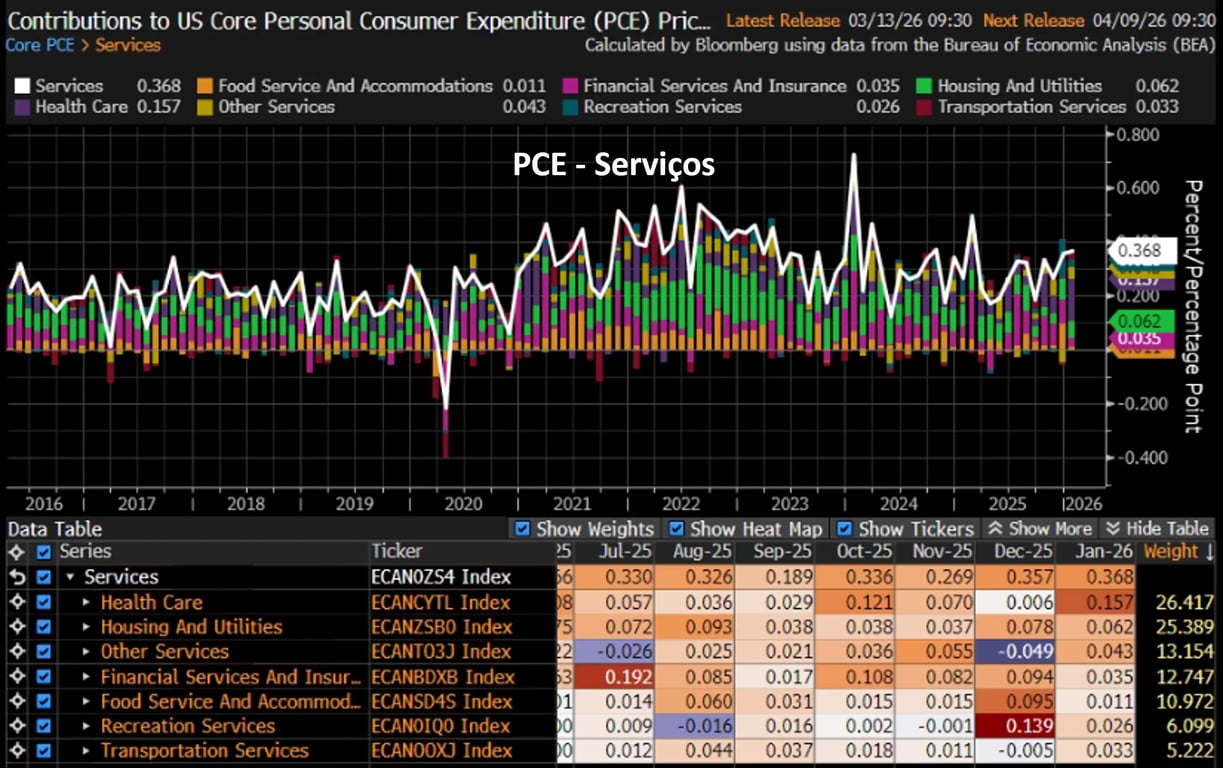Screen dimensions: 1223x768
Task: Click the Show More button
Action: tap(1040, 529)
